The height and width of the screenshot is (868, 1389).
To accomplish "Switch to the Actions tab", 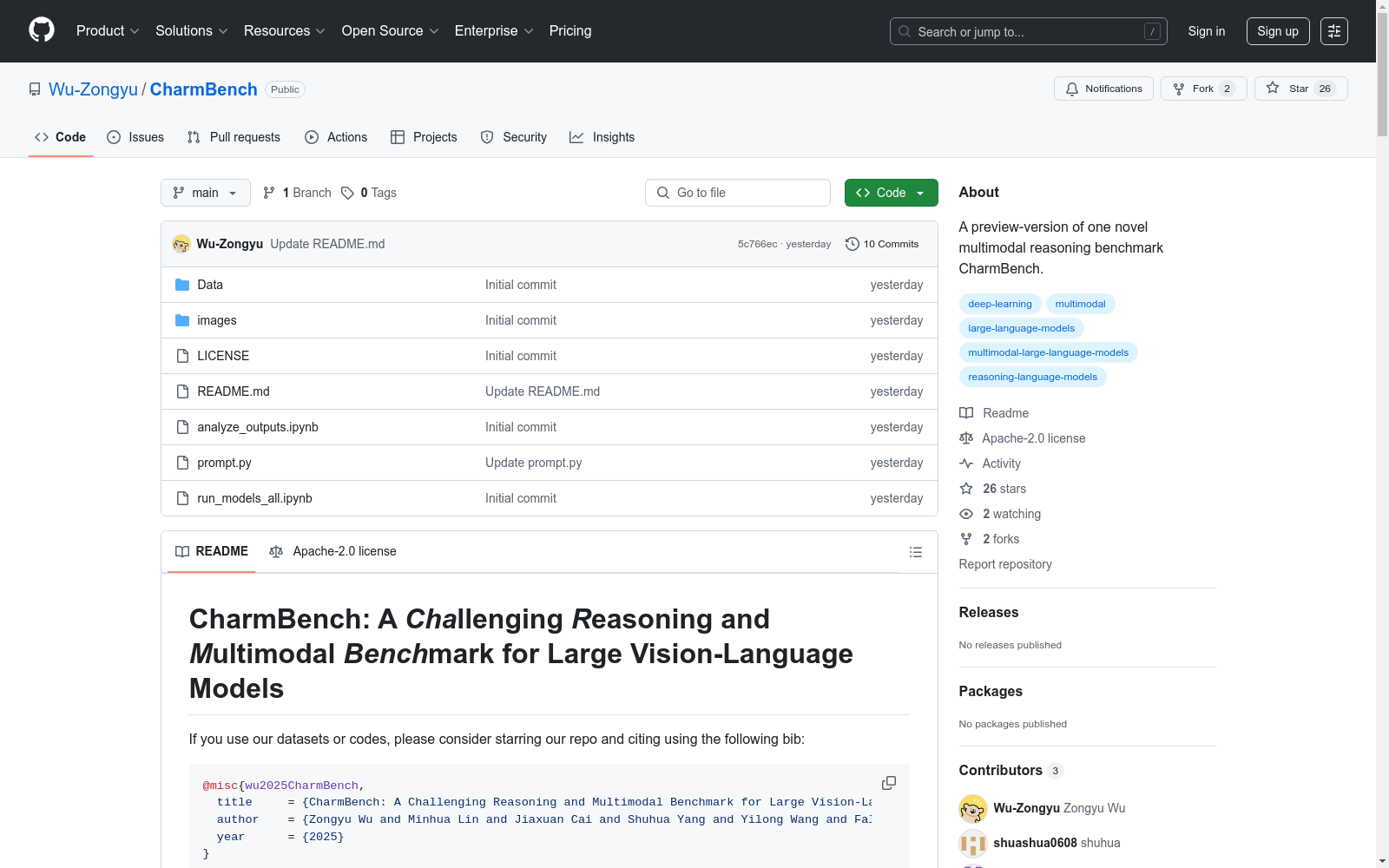I will (x=336, y=137).
